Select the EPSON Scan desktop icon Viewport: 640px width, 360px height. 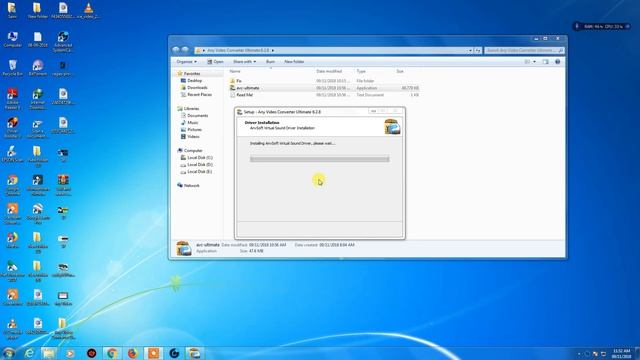click(x=13, y=154)
